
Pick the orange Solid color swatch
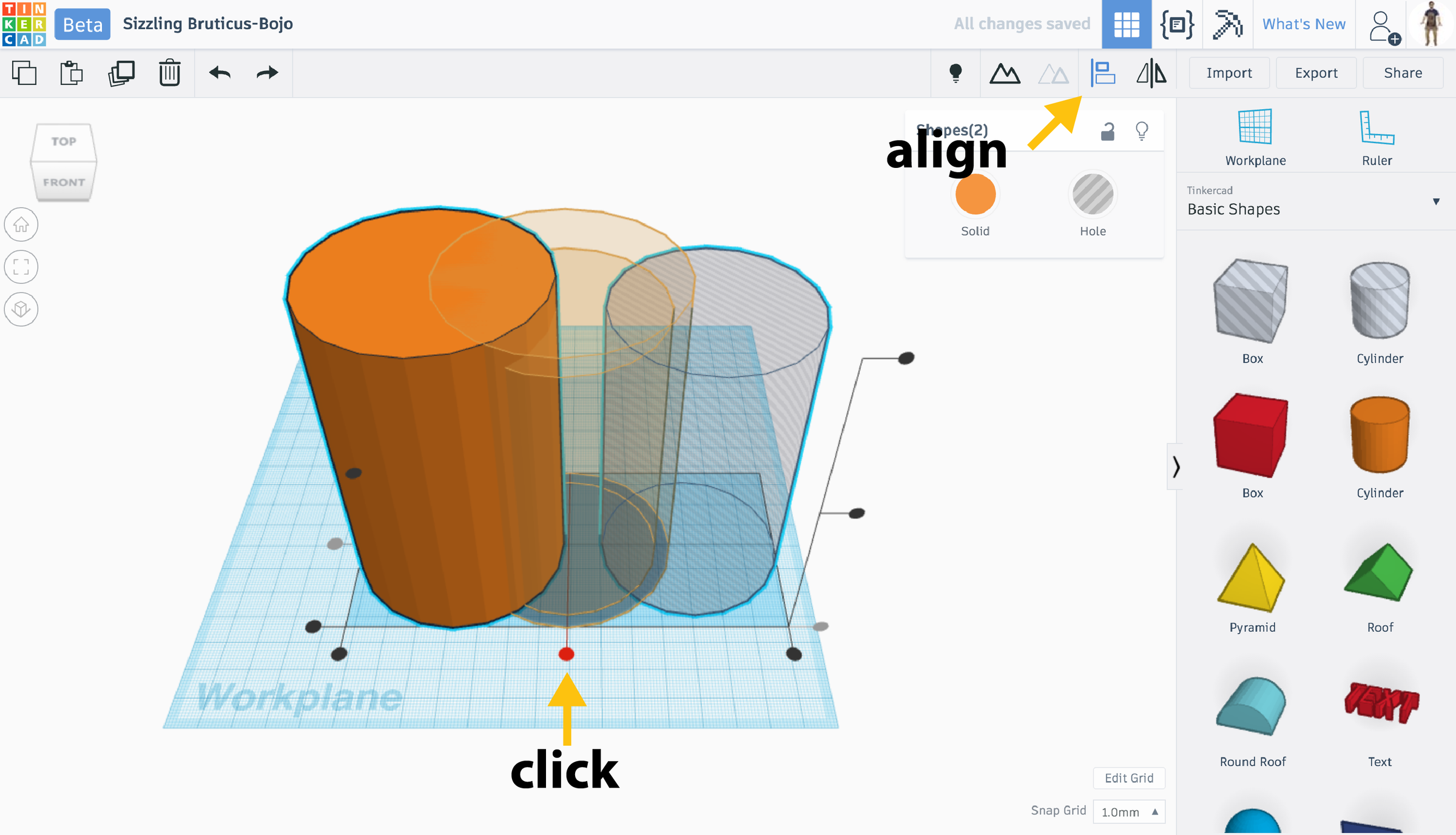(x=975, y=195)
